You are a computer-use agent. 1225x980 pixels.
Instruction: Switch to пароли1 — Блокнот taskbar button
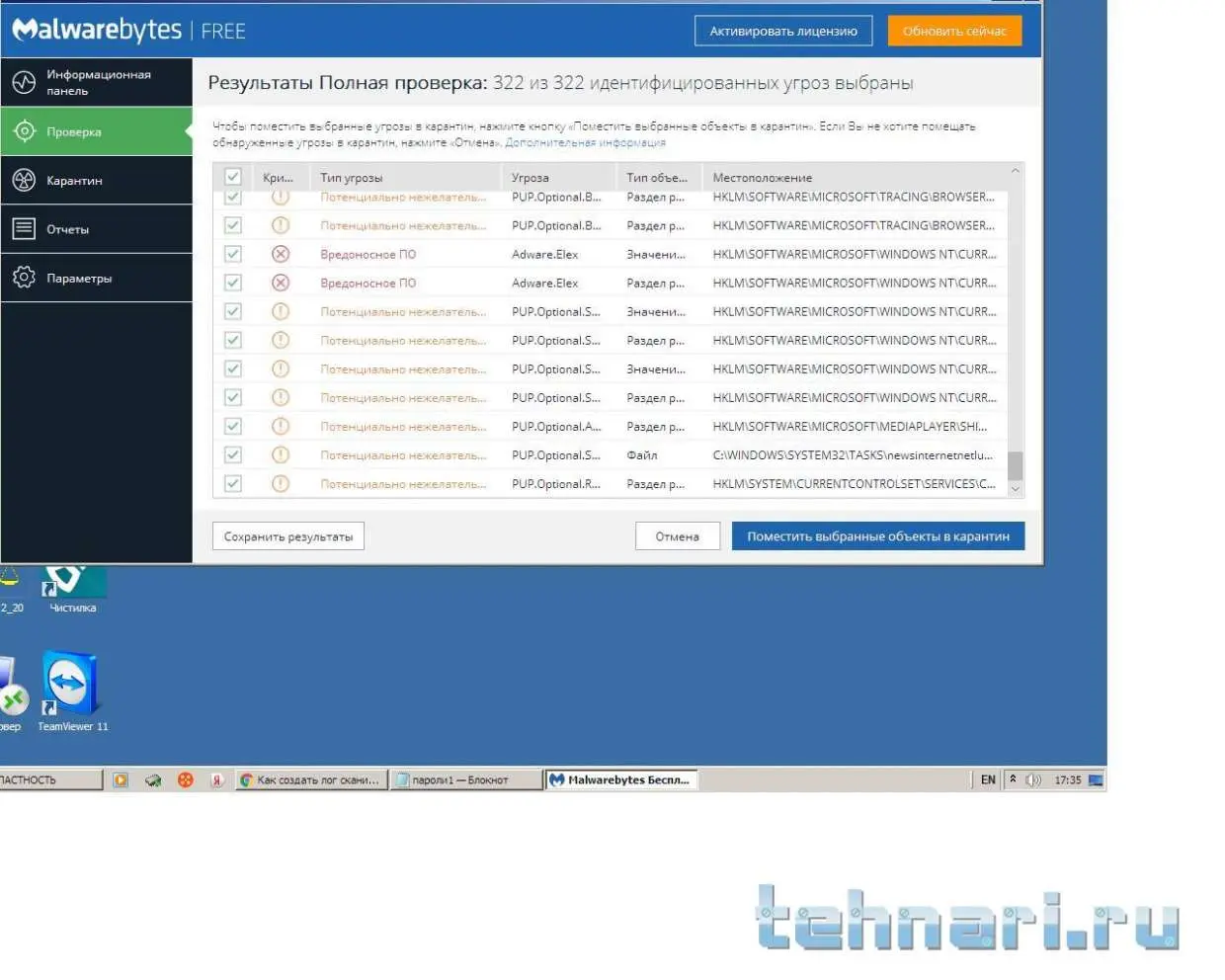[x=464, y=779]
